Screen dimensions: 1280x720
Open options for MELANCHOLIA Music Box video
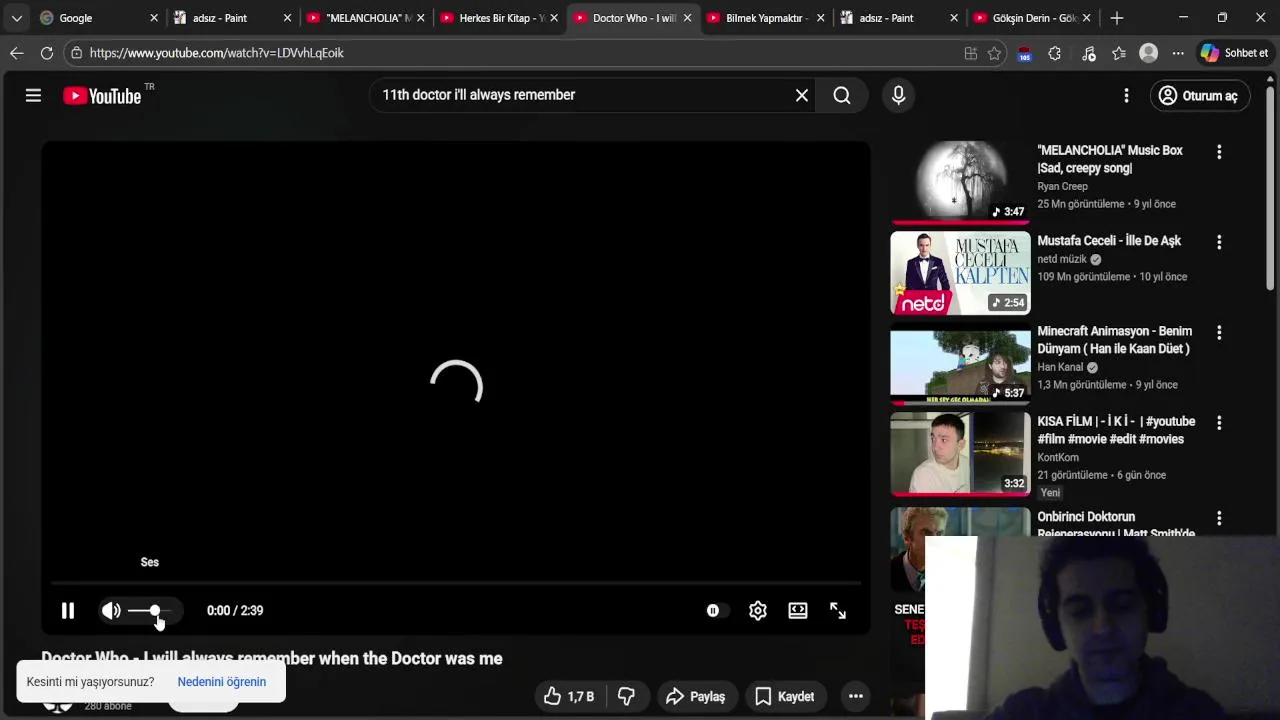(x=1219, y=152)
